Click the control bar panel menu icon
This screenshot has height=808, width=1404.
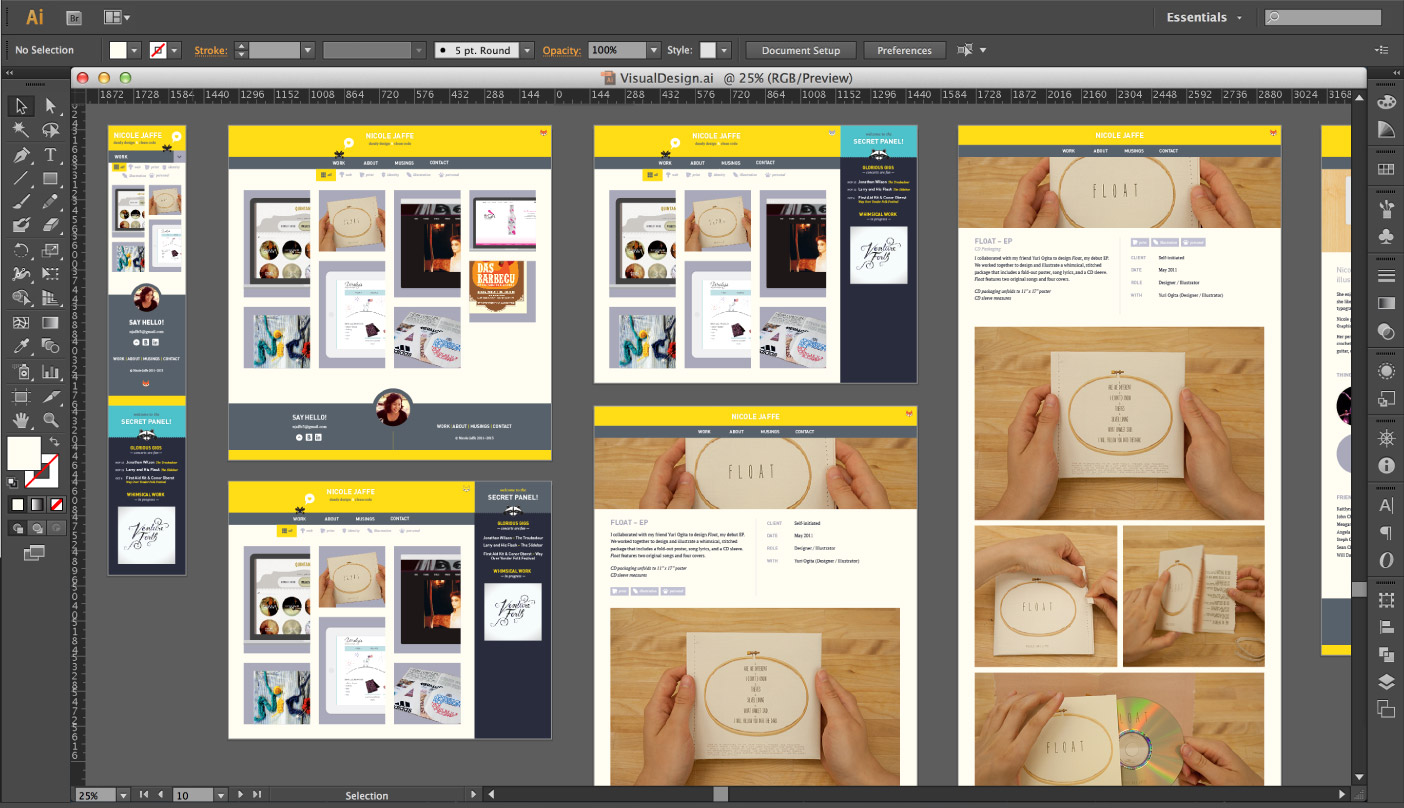coord(1382,50)
